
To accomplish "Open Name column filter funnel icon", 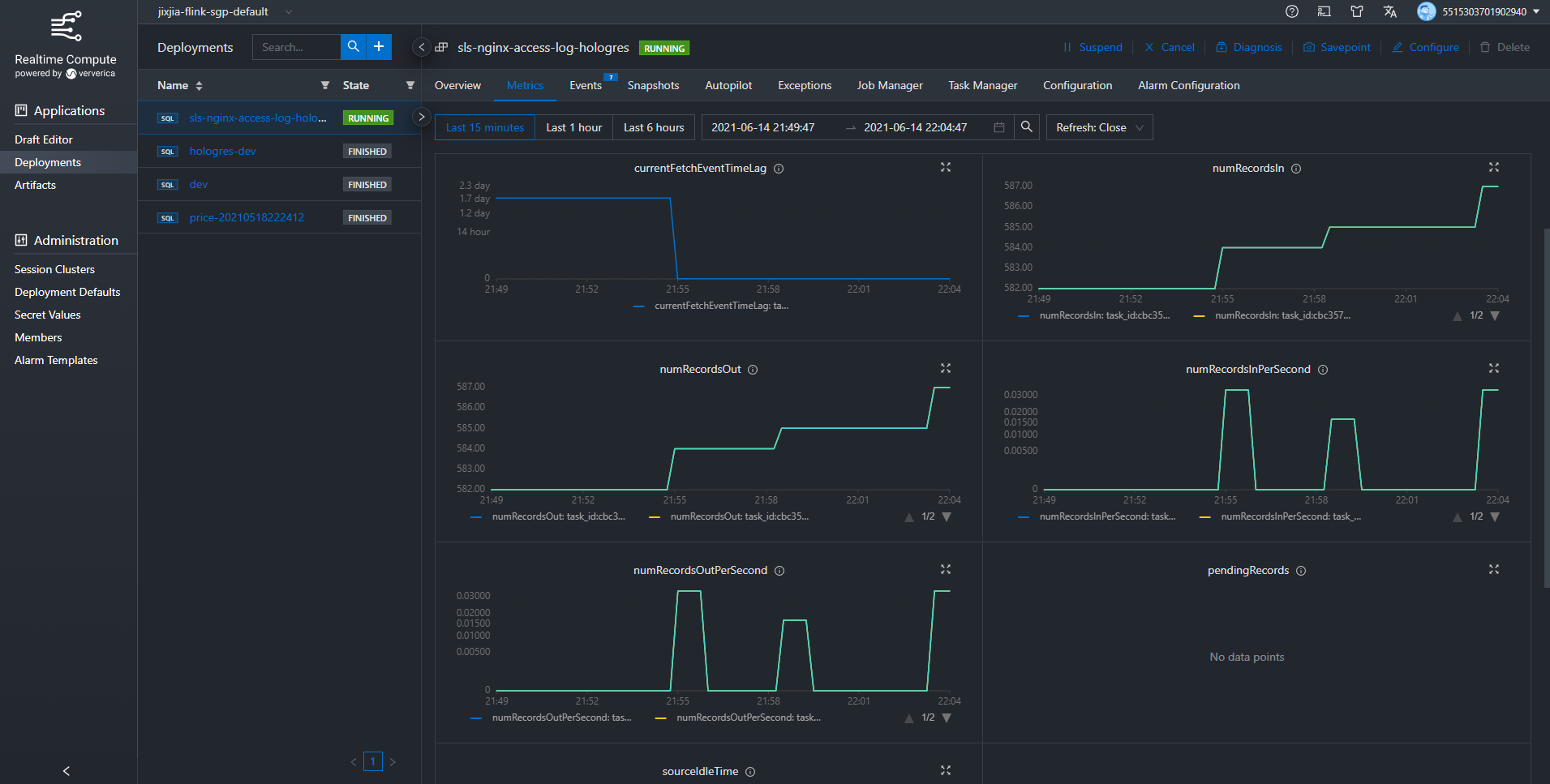I will click(324, 85).
